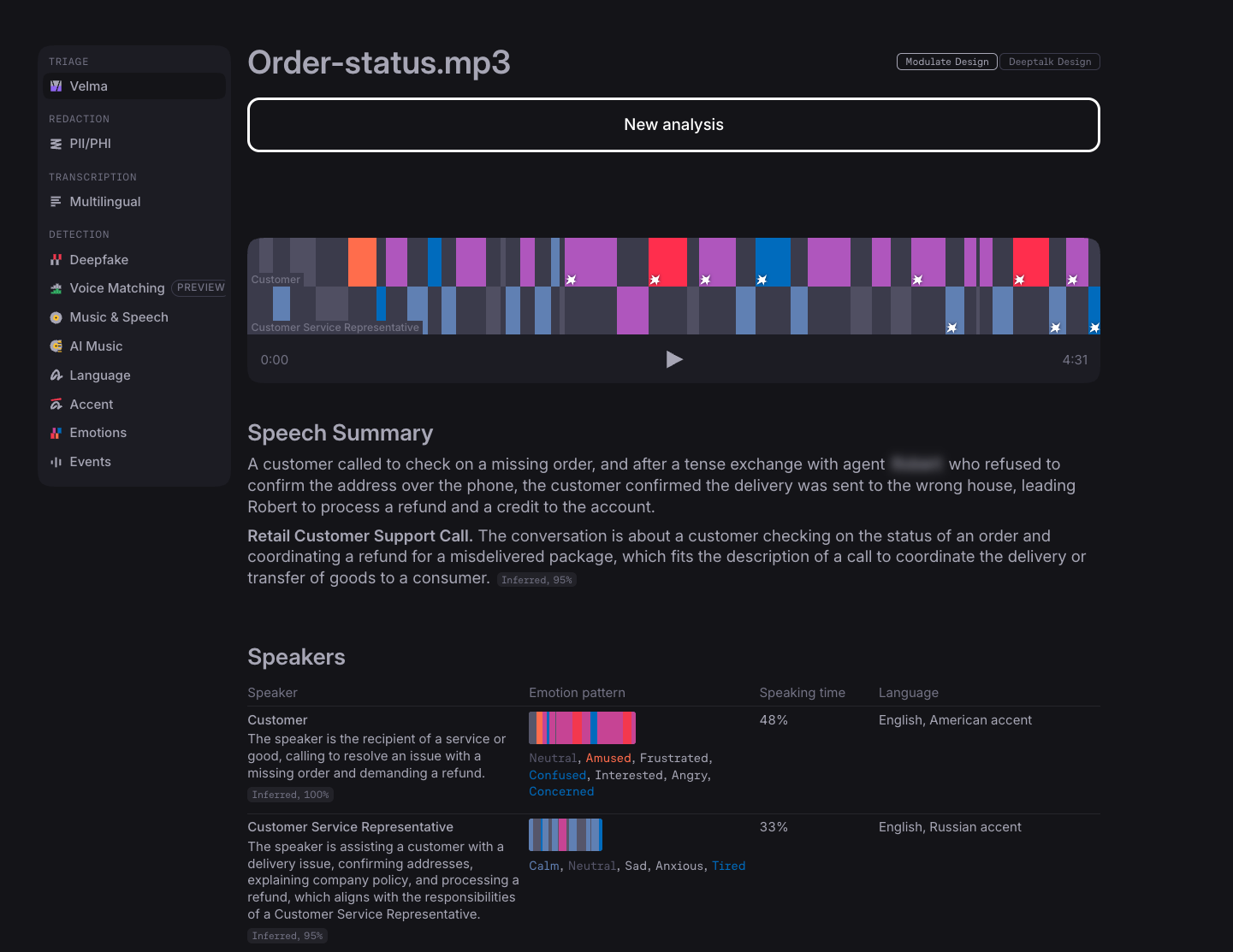Click the PII/PHI redaction icon
Screen dimensions: 1233x952
[56, 144]
